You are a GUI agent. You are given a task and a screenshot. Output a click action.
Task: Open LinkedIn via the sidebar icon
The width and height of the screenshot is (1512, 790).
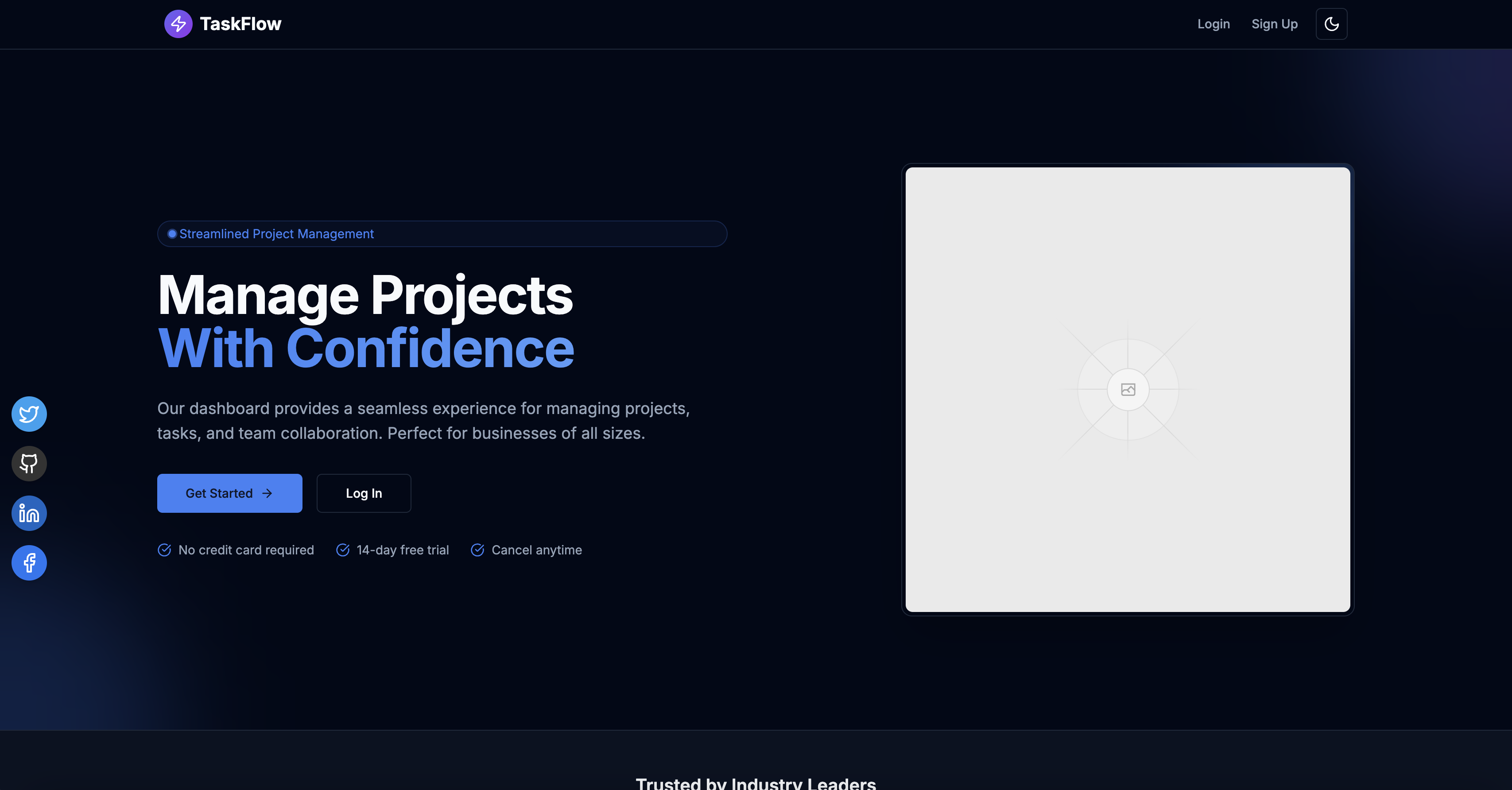pos(28,513)
